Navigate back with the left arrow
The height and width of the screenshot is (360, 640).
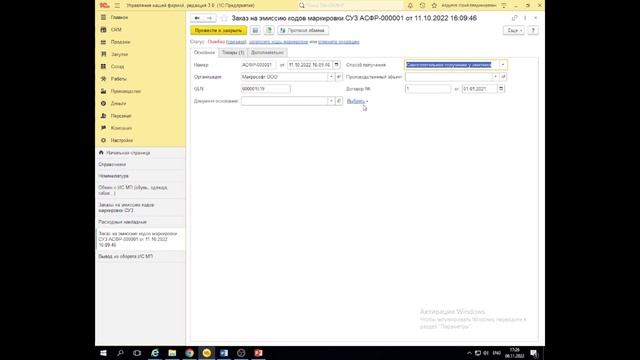(197, 18)
